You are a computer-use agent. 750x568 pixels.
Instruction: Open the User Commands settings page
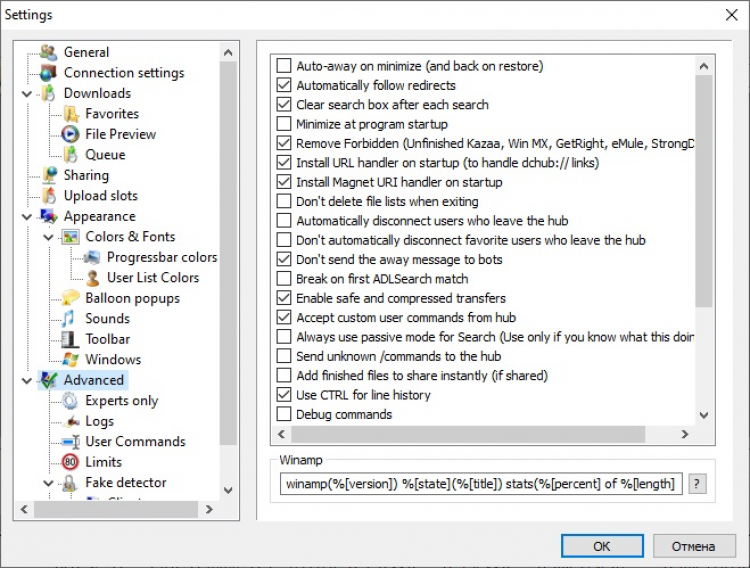pyautogui.click(x=135, y=442)
